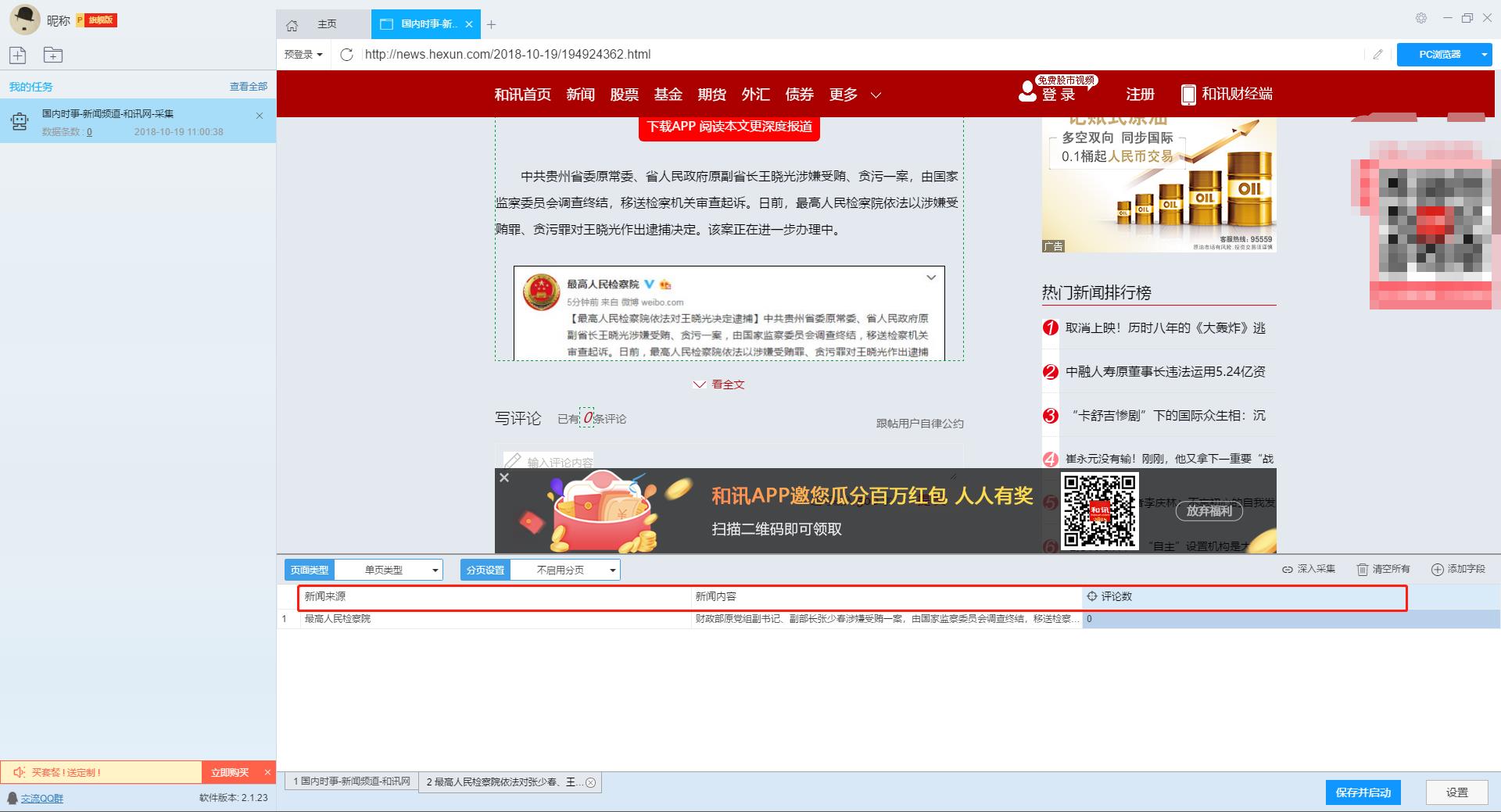Viewport: 1501px width, 812px height.
Task: Add a new tab with plus icon
Action: pos(491,25)
